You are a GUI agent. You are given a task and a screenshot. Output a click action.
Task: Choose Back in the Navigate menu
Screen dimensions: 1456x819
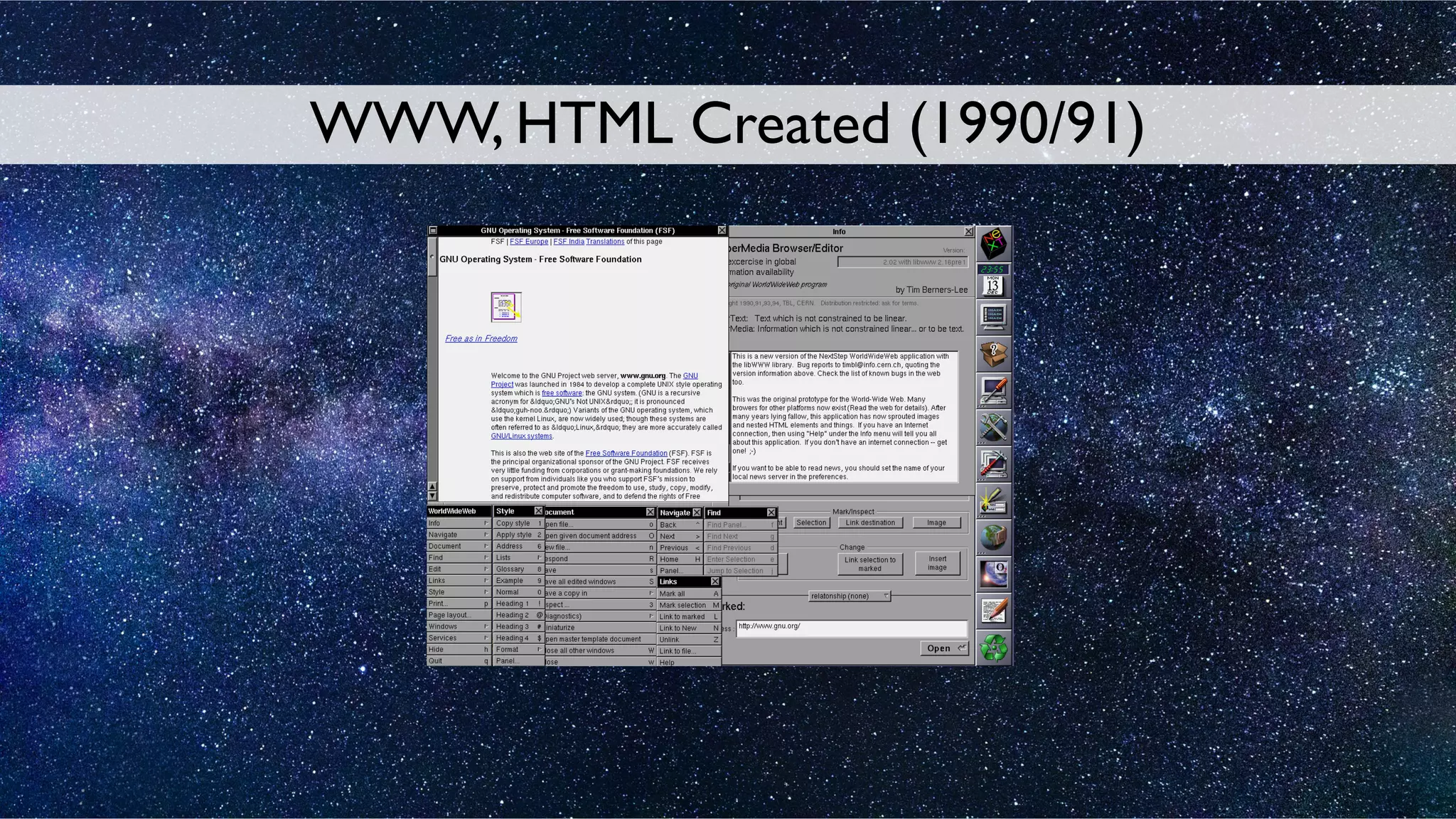(680, 525)
